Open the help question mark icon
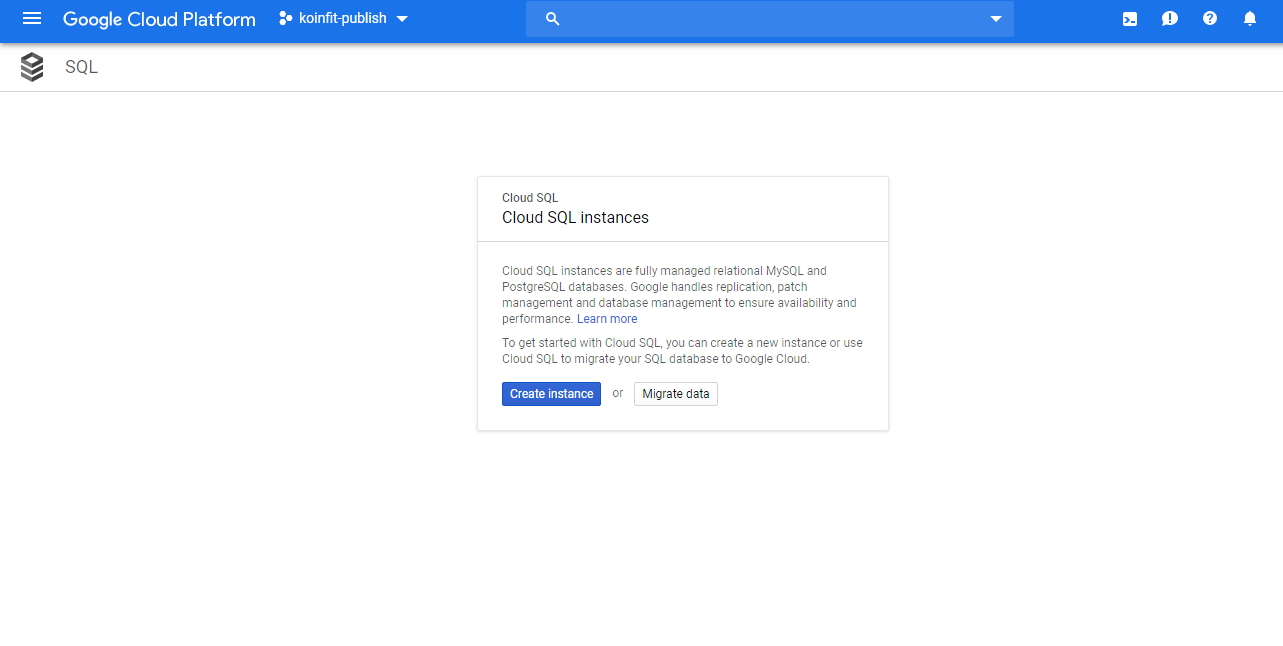Image resolution: width=1283 pixels, height=646 pixels. tap(1210, 19)
